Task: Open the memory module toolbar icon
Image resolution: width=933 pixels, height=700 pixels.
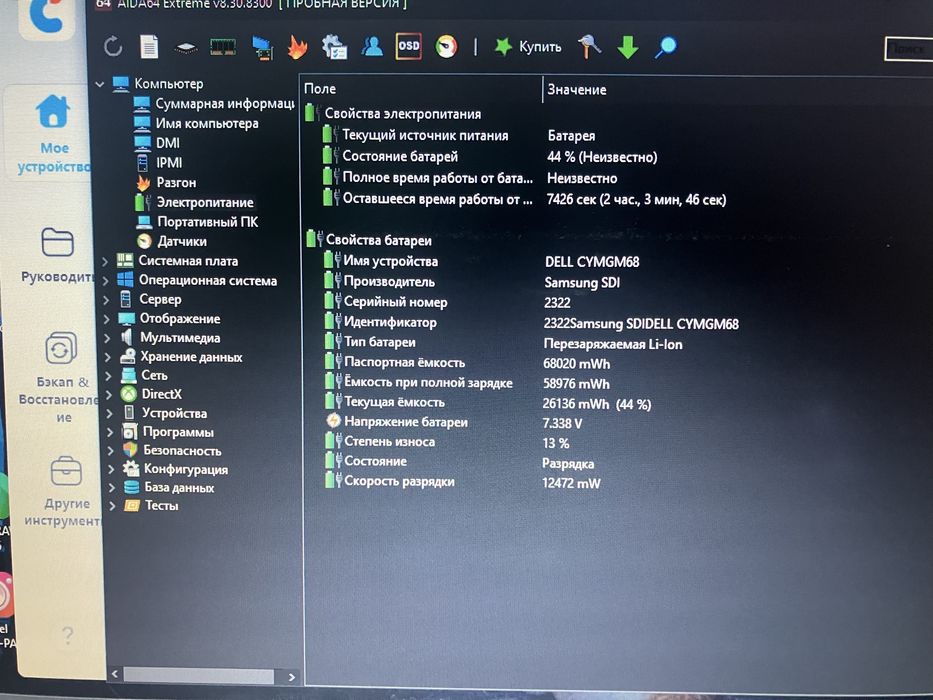Action: (x=223, y=47)
